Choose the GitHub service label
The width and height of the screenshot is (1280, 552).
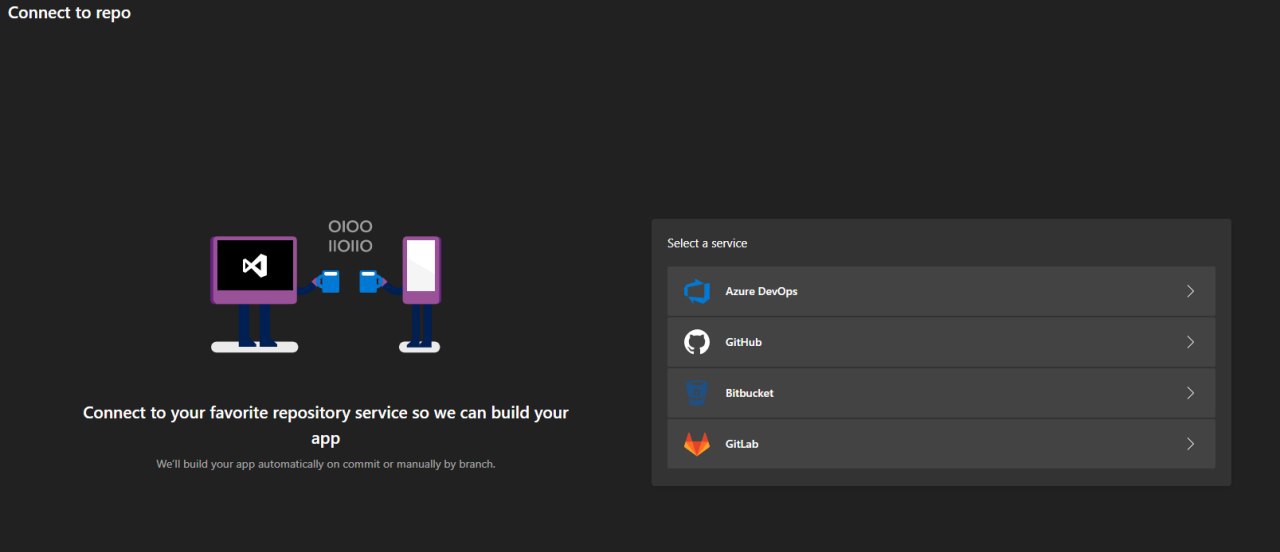pos(743,342)
